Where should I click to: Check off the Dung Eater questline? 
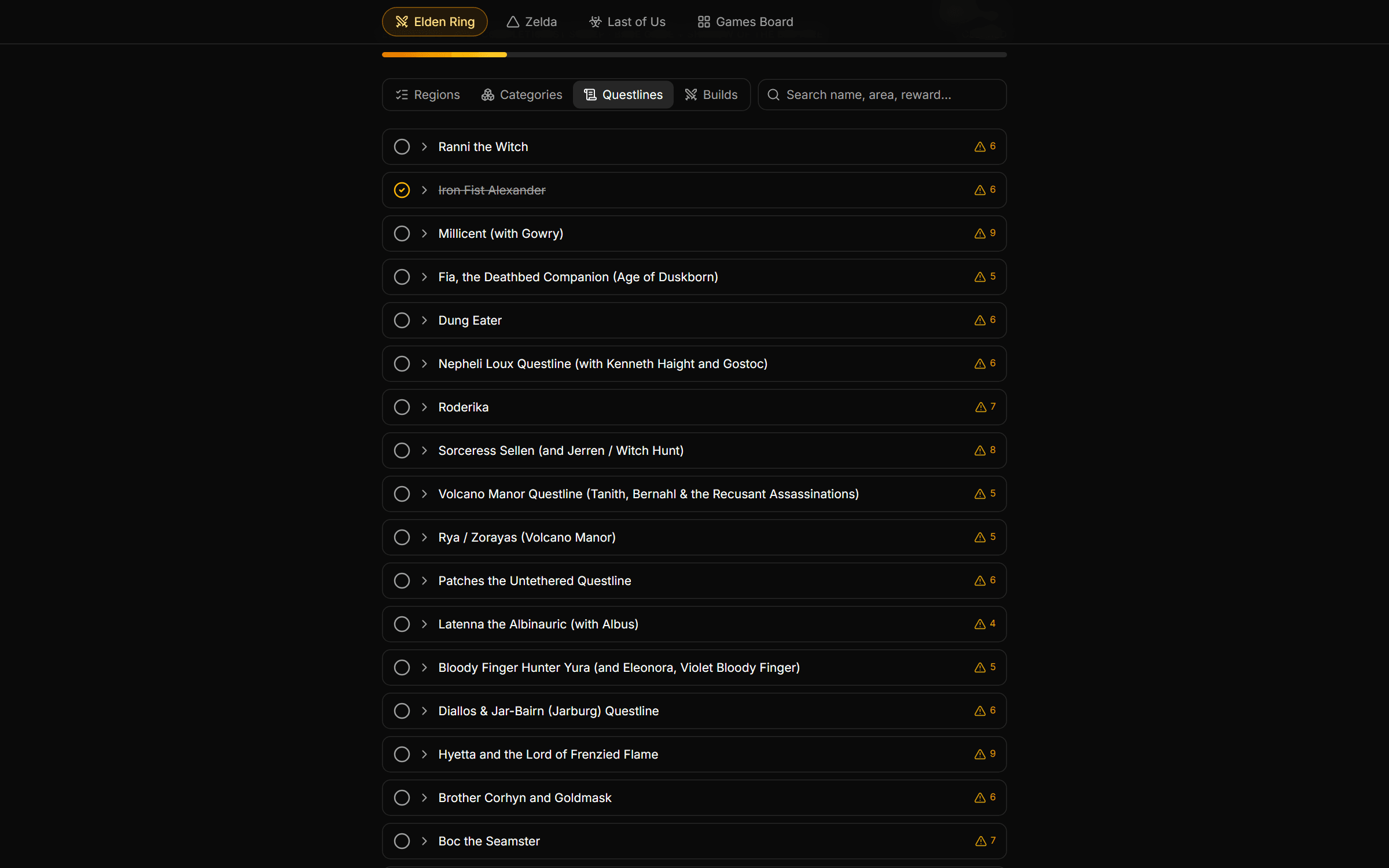pos(402,321)
